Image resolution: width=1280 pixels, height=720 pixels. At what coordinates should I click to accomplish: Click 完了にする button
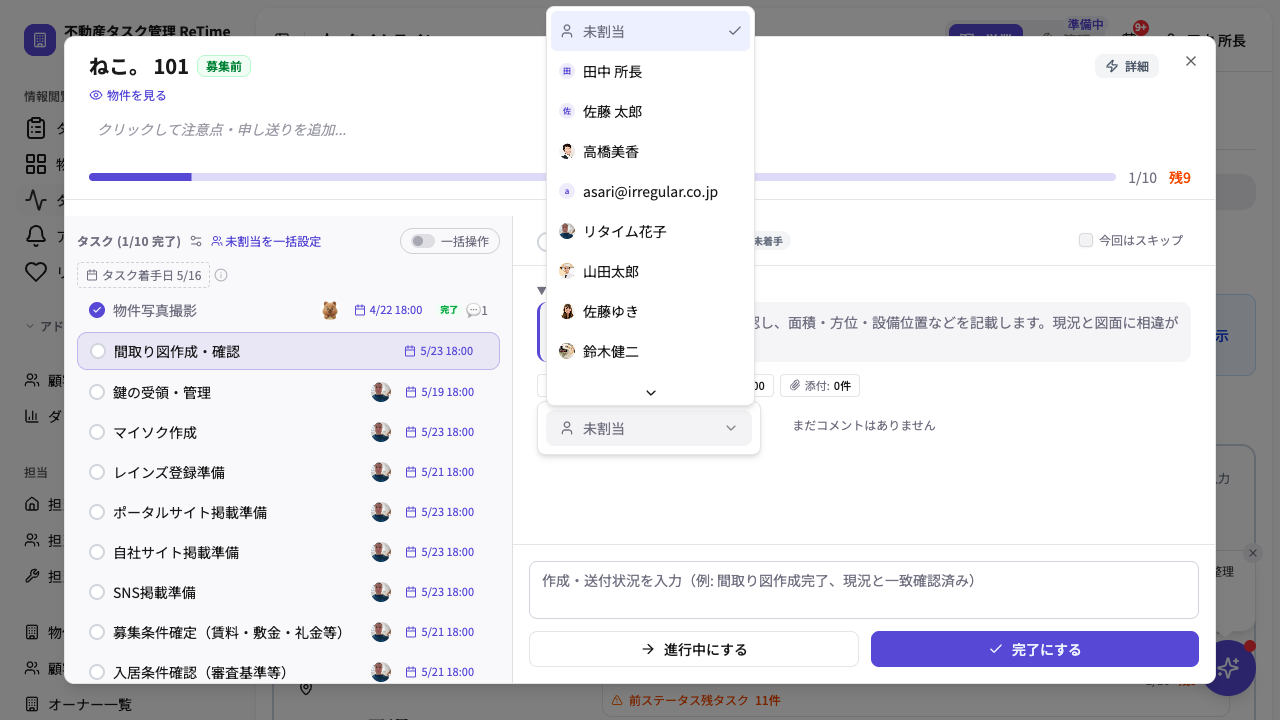(x=1035, y=649)
